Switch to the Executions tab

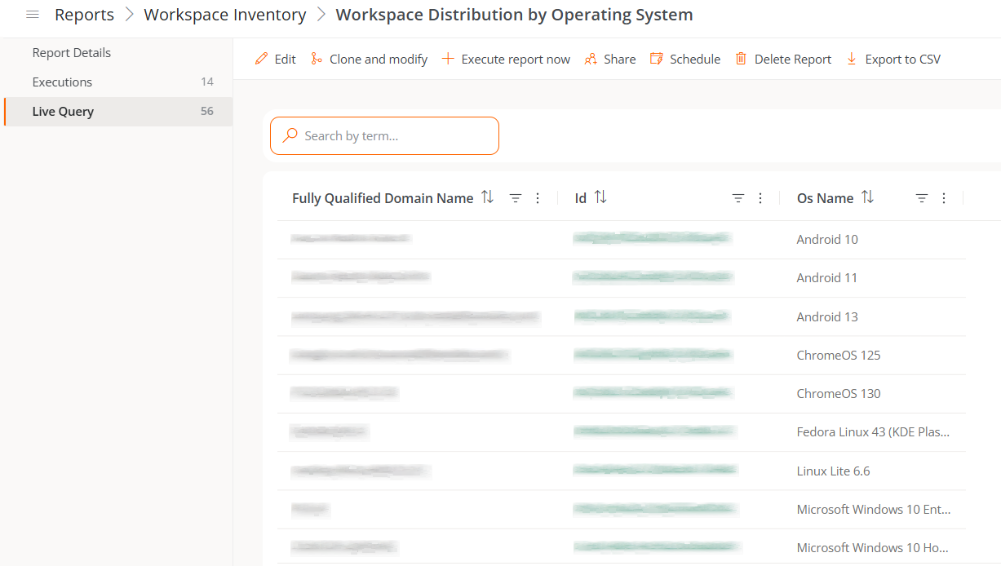(62, 82)
